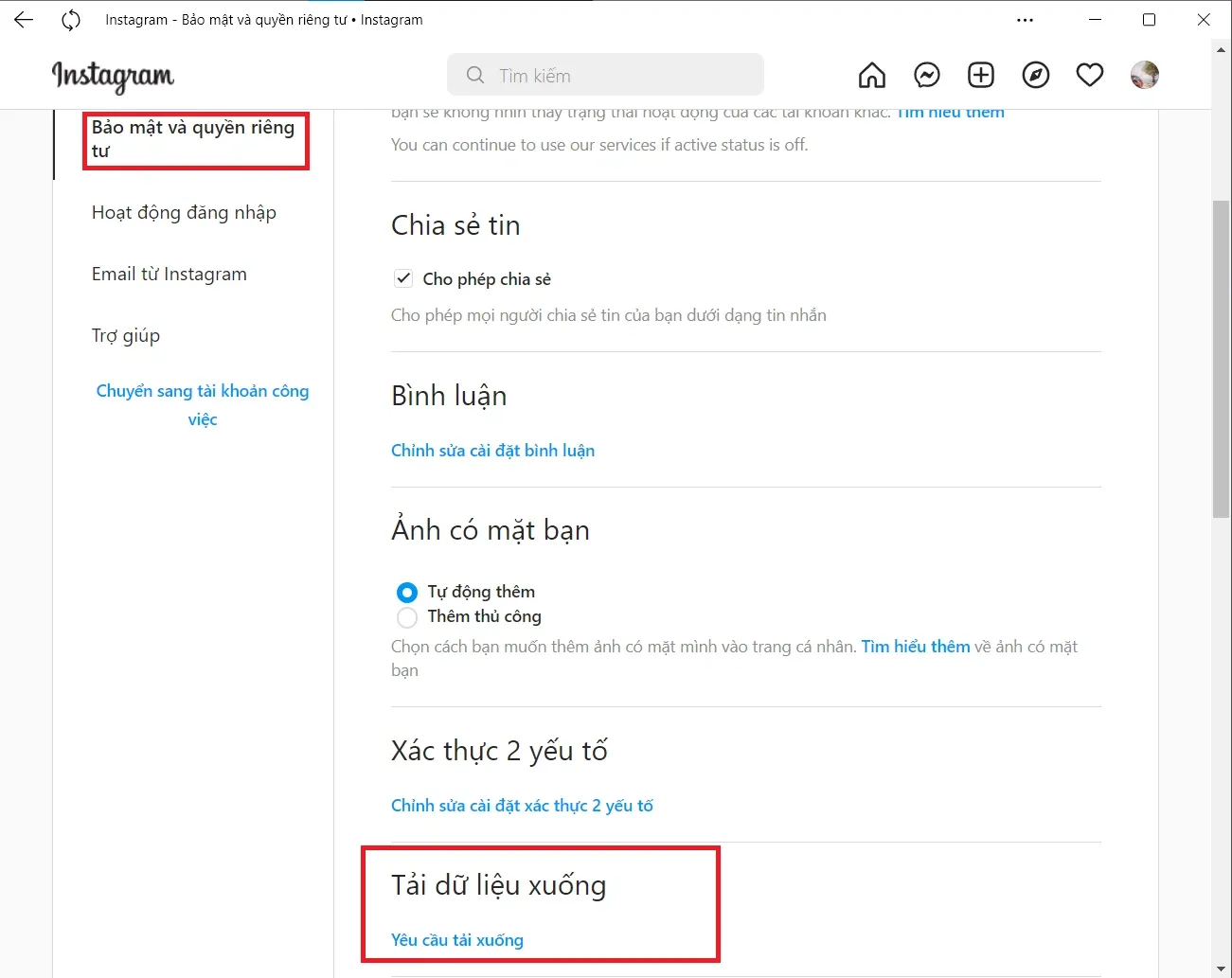Select the Thêm thủ công radio option
The height and width of the screenshot is (978, 1232).
point(407,617)
